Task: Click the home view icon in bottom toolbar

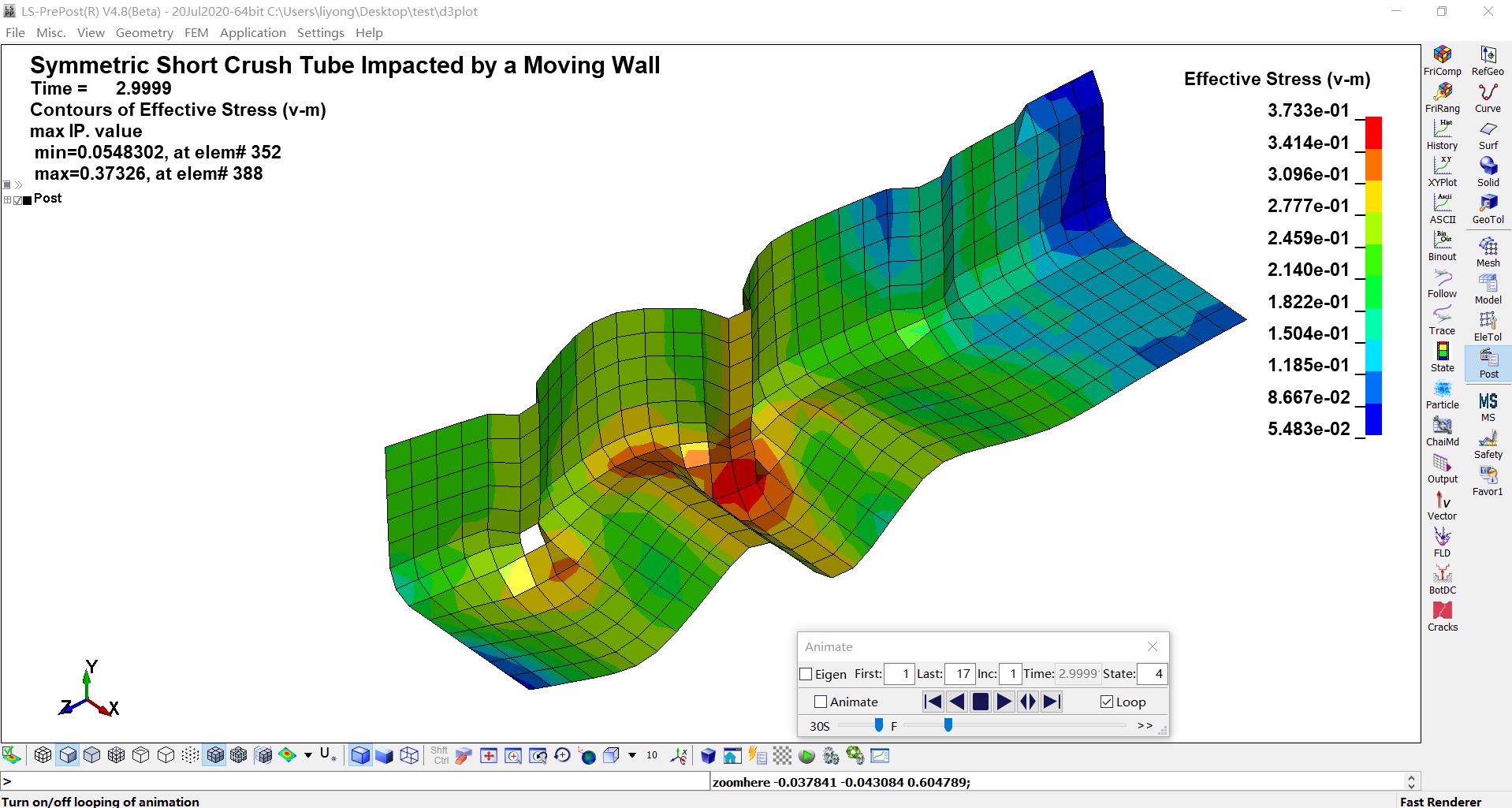Action: point(732,756)
